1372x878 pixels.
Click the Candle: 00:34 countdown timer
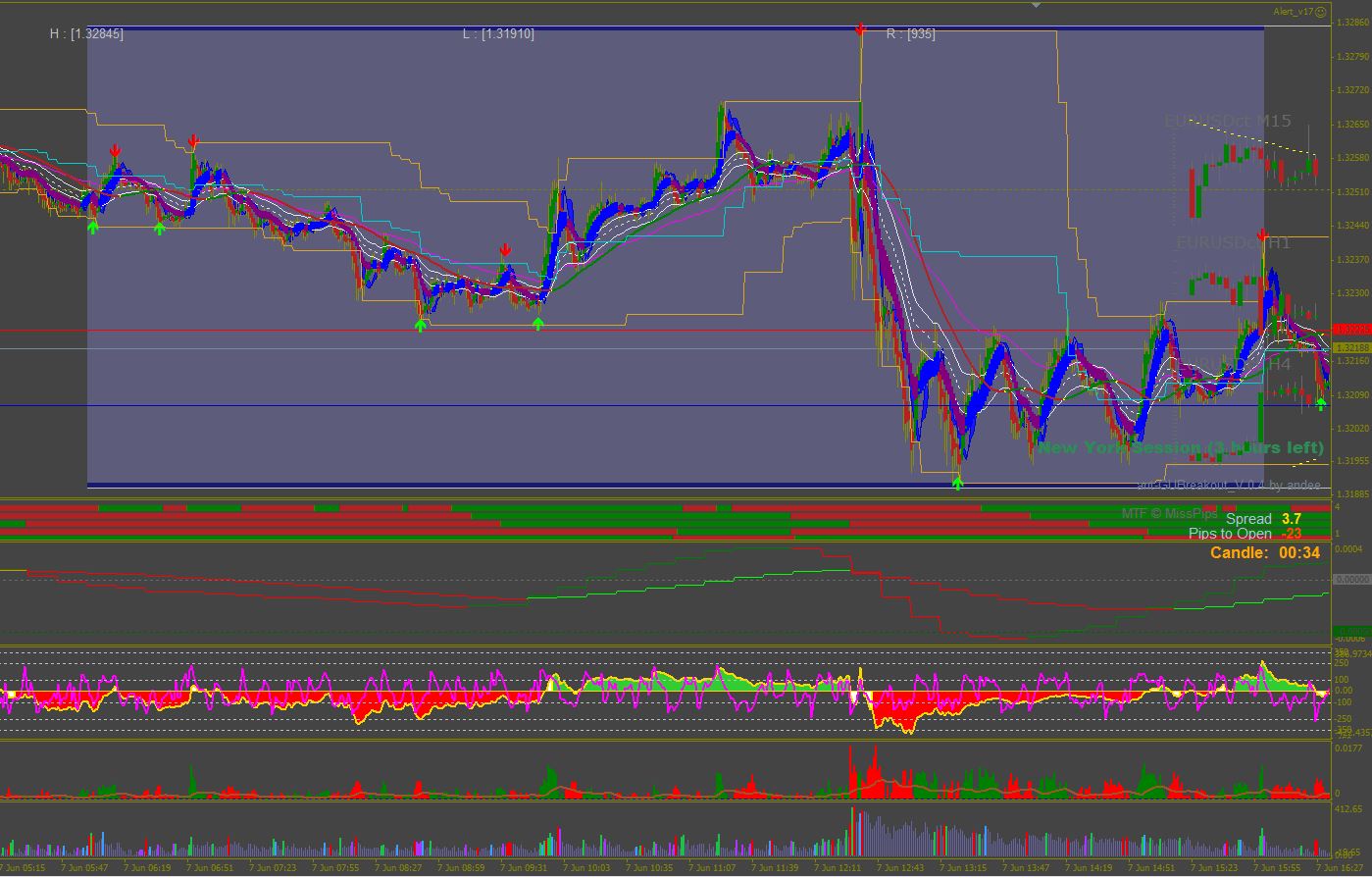pos(1265,552)
